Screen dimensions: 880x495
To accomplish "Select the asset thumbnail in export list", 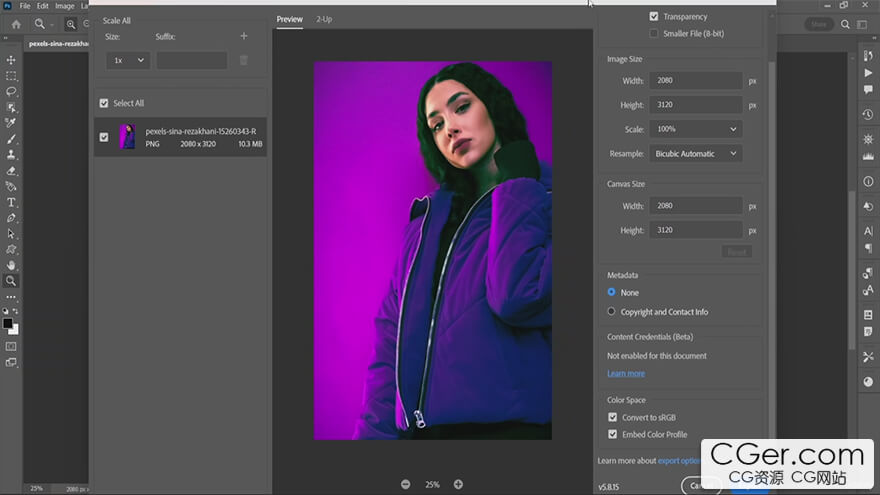I will coord(127,136).
